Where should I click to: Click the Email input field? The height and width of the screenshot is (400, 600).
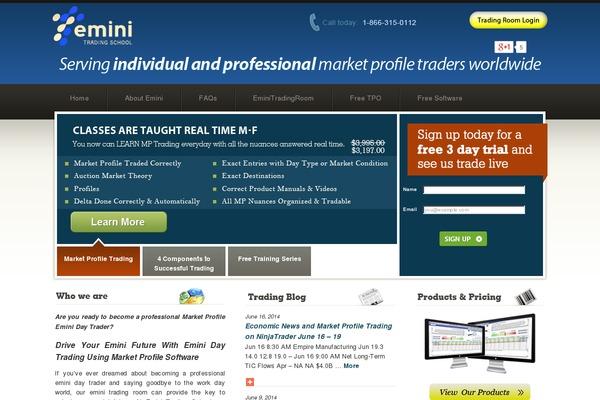coord(474,210)
